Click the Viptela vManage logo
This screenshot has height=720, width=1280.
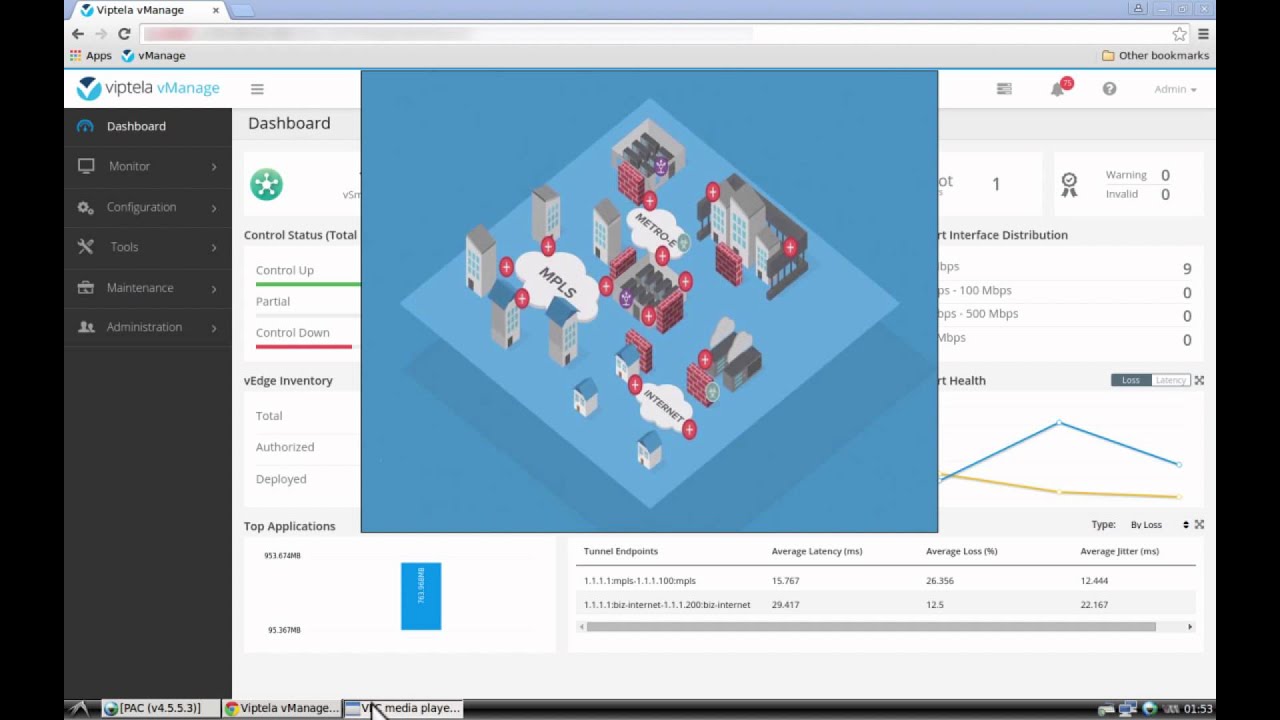point(148,88)
